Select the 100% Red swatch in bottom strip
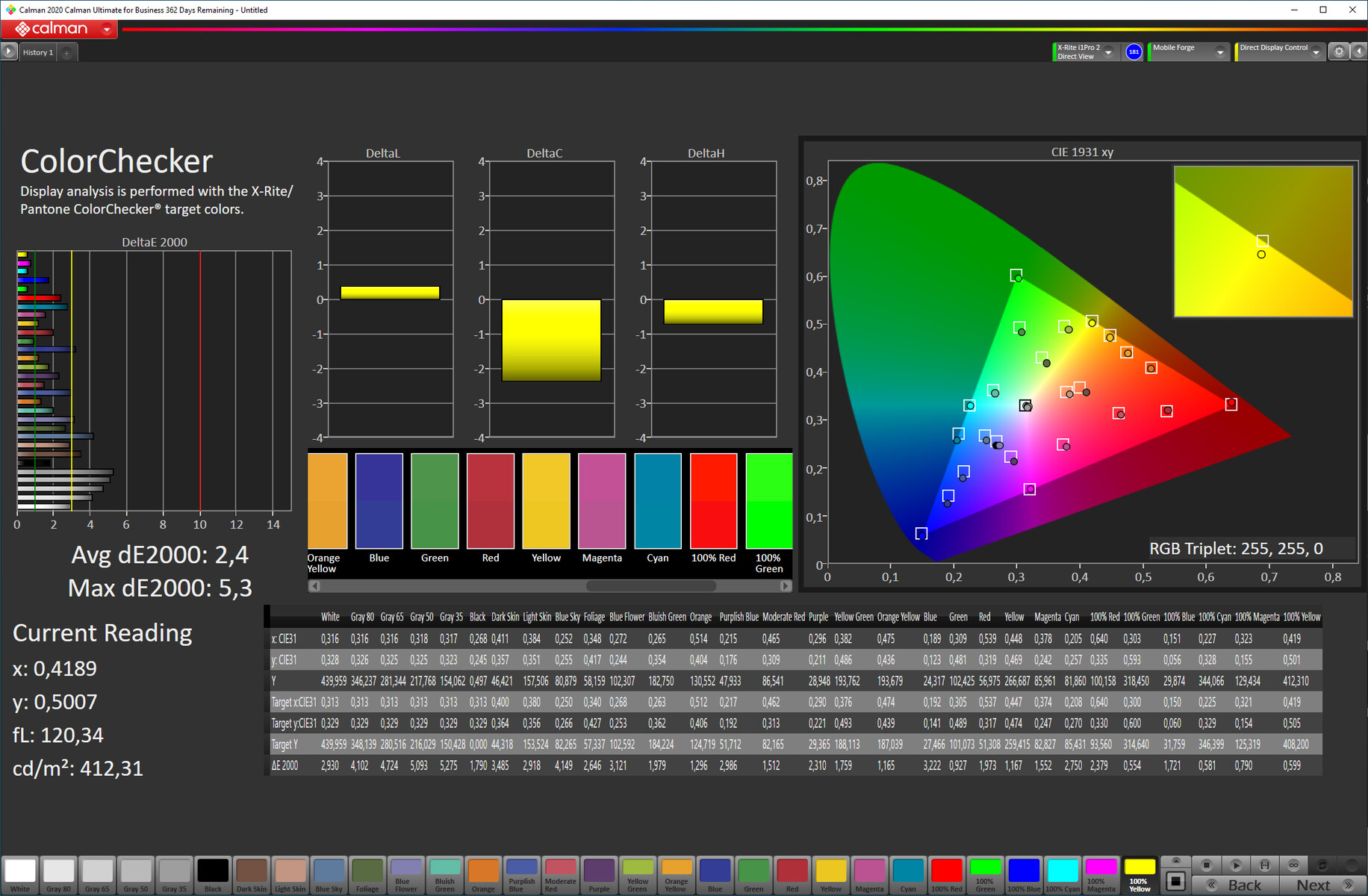This screenshot has height=896, width=1368. pyautogui.click(x=946, y=875)
